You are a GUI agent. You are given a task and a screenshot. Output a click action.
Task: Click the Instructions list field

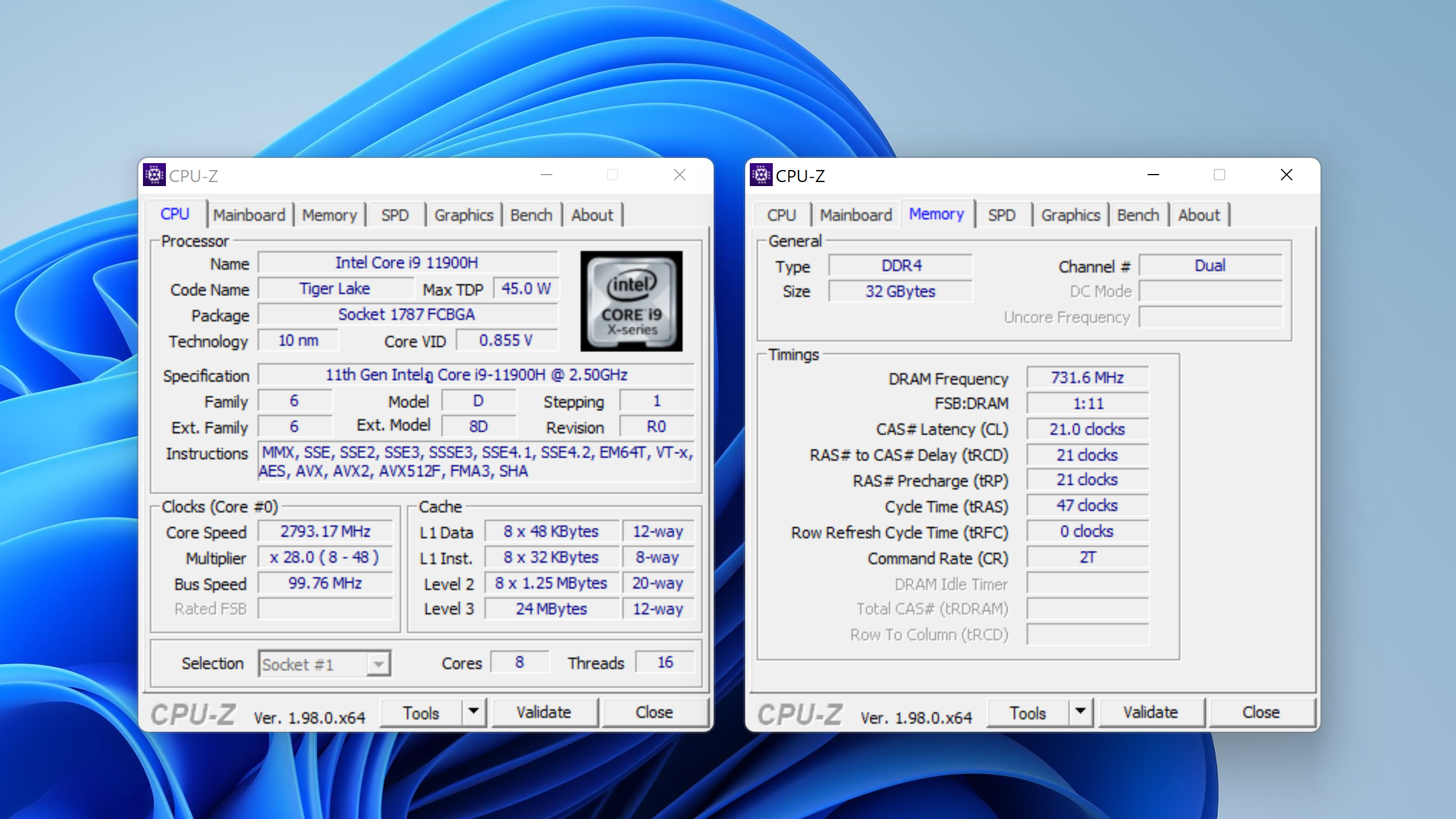click(x=476, y=461)
